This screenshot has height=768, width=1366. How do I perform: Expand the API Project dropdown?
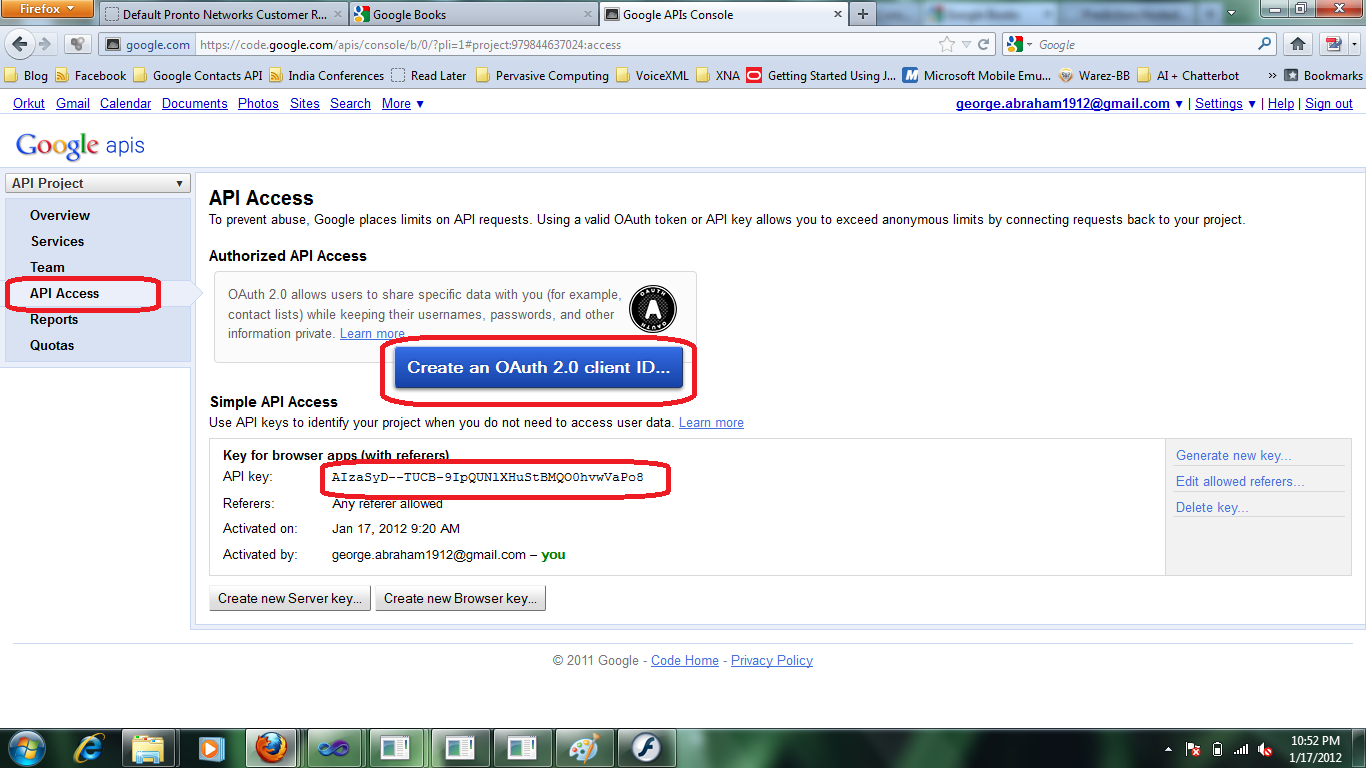coord(98,183)
